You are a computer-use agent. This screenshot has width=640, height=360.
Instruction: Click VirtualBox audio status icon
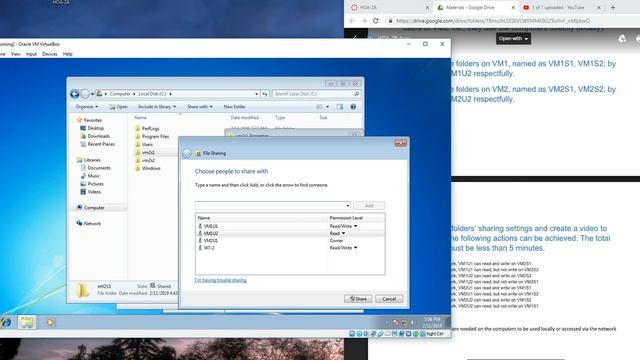[x=366, y=334]
